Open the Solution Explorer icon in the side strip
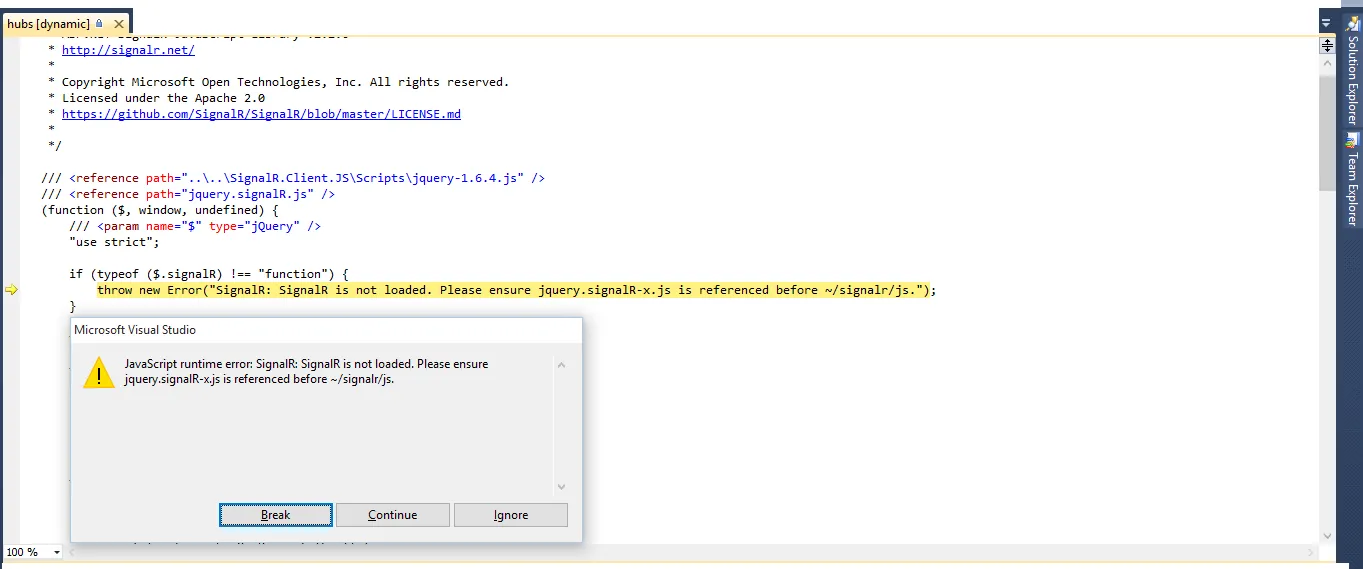The width and height of the screenshot is (1363, 569). click(x=1352, y=22)
